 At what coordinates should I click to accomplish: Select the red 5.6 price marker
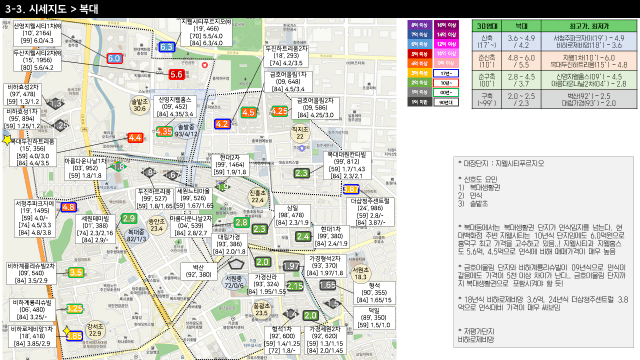coord(176,74)
